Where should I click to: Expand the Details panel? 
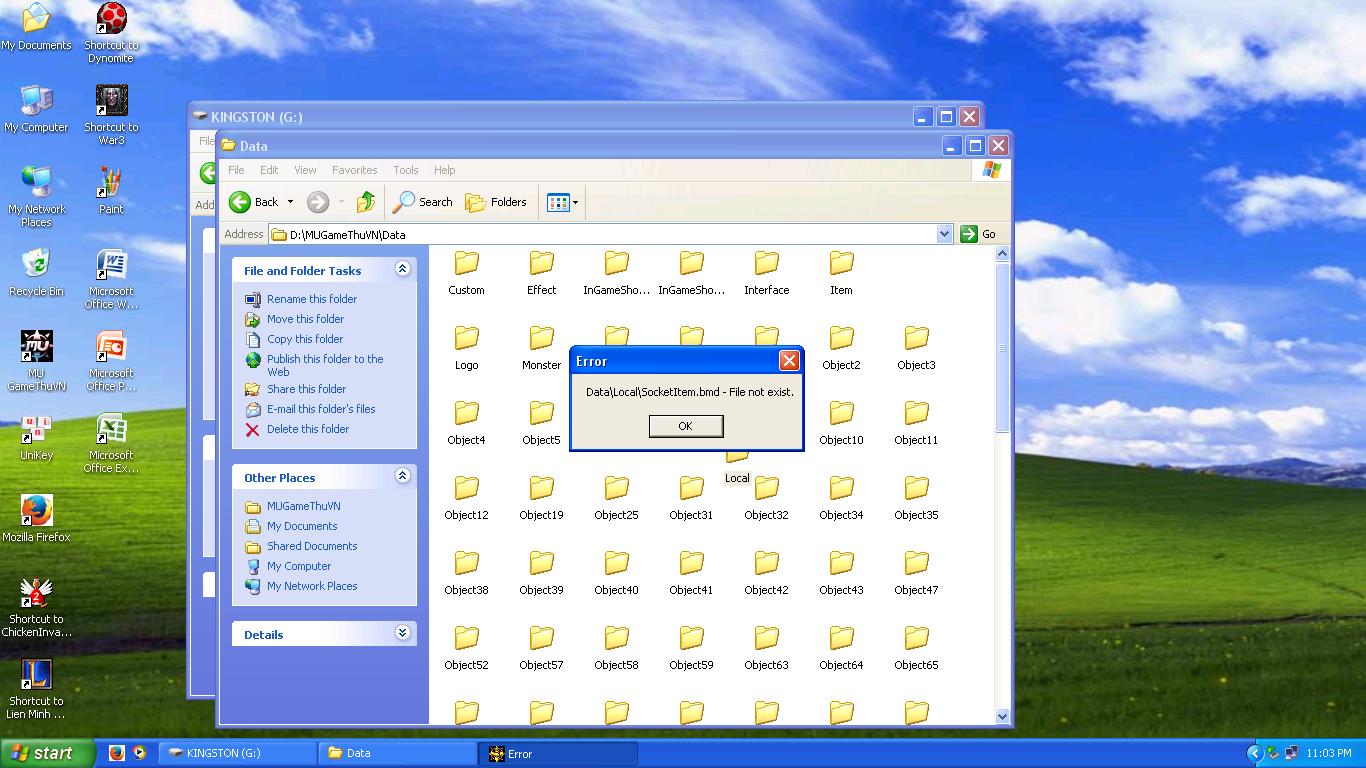click(x=402, y=633)
